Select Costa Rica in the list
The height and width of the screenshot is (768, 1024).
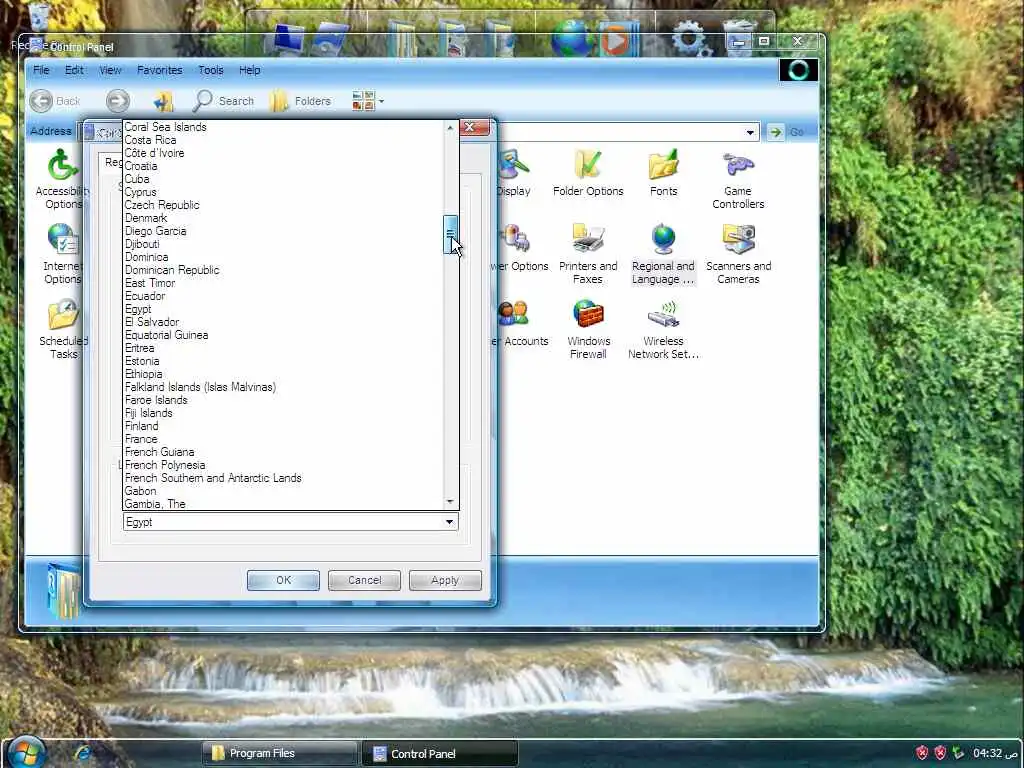pyautogui.click(x=150, y=140)
